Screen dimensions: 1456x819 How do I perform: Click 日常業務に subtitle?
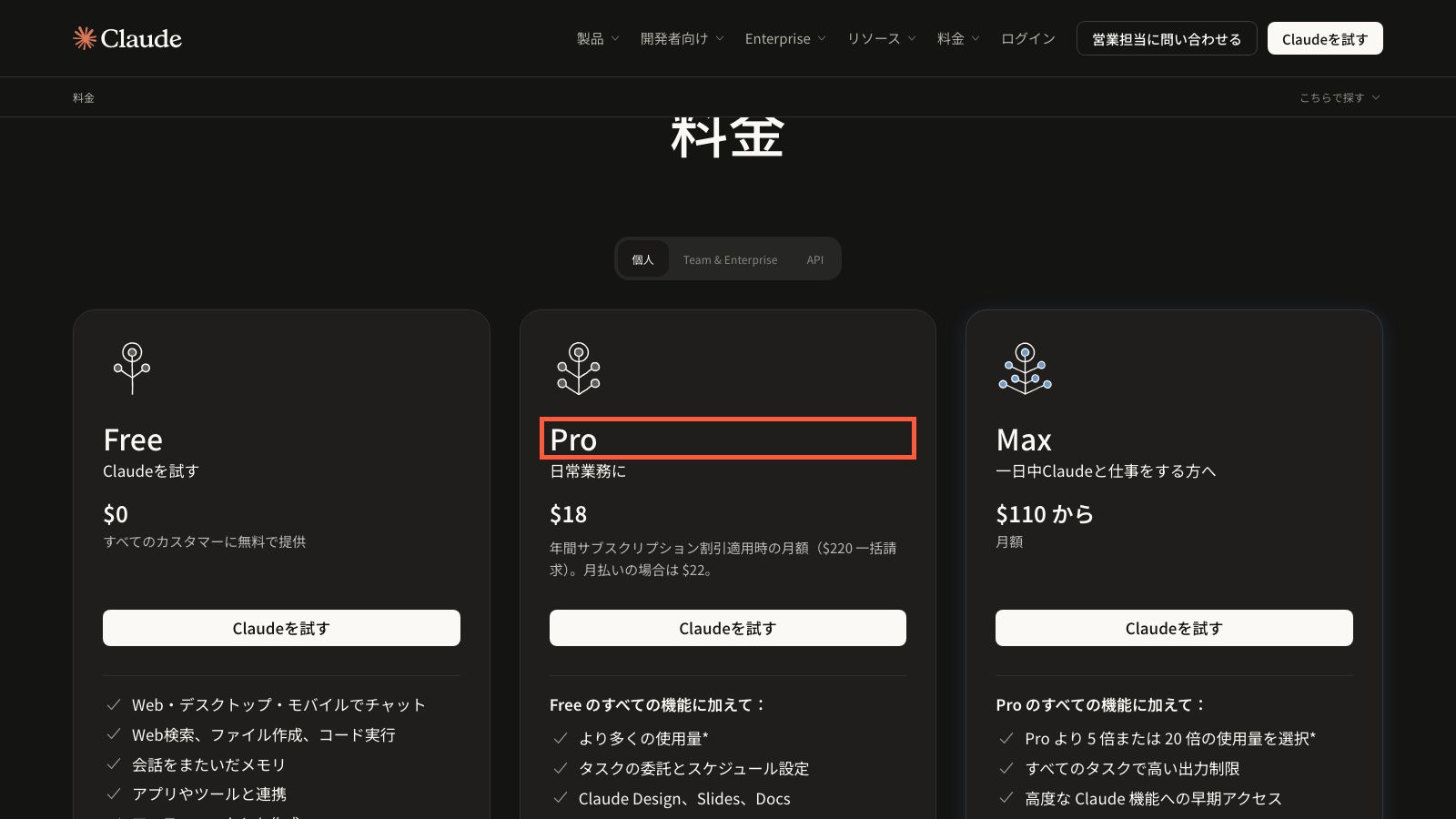588,471
